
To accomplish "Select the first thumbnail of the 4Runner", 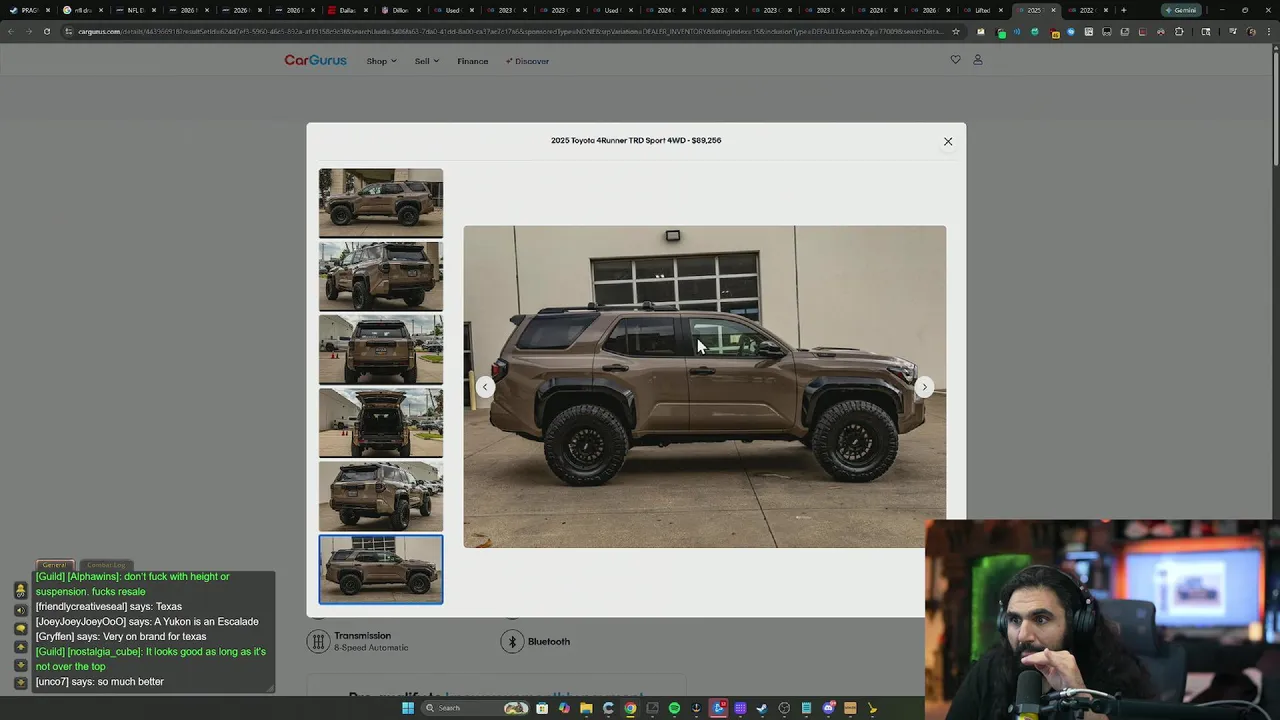I will pyautogui.click(x=381, y=203).
